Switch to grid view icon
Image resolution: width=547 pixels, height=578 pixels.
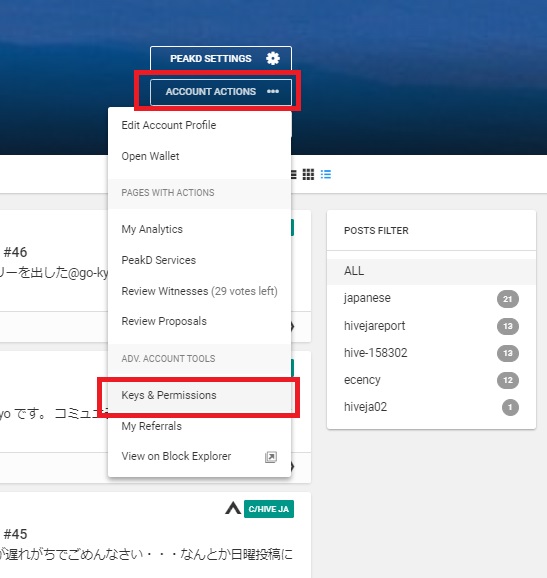(x=308, y=174)
